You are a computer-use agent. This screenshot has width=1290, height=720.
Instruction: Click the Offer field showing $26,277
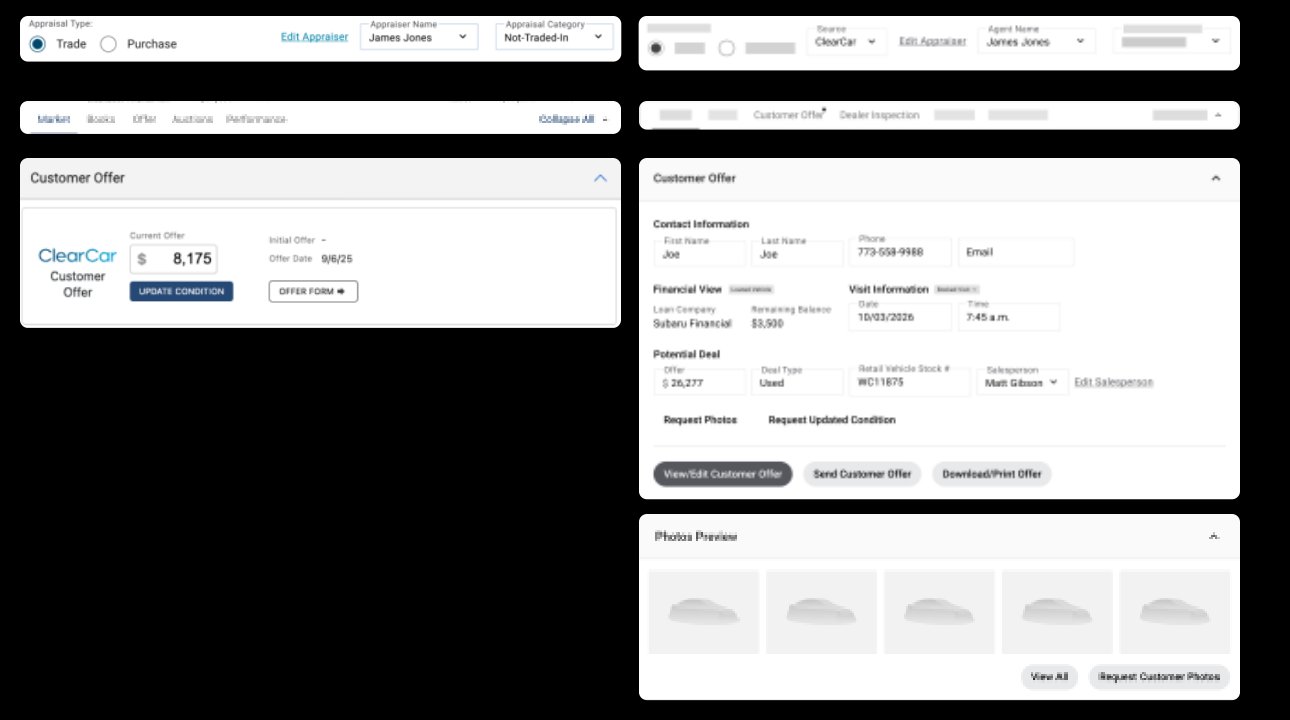click(x=700, y=382)
